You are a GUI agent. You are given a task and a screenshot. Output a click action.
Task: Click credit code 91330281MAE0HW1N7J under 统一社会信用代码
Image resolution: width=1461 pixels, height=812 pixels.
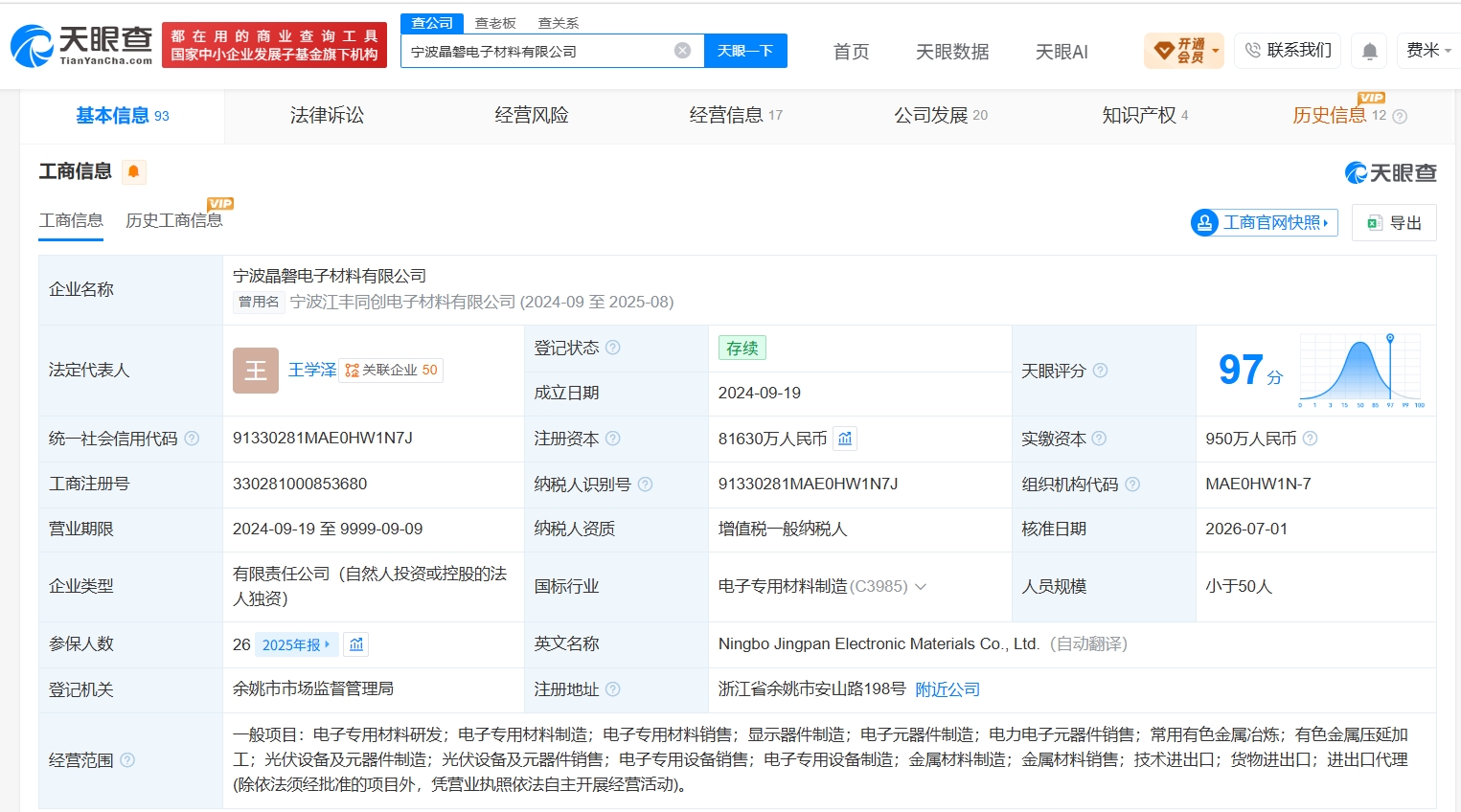coord(323,439)
